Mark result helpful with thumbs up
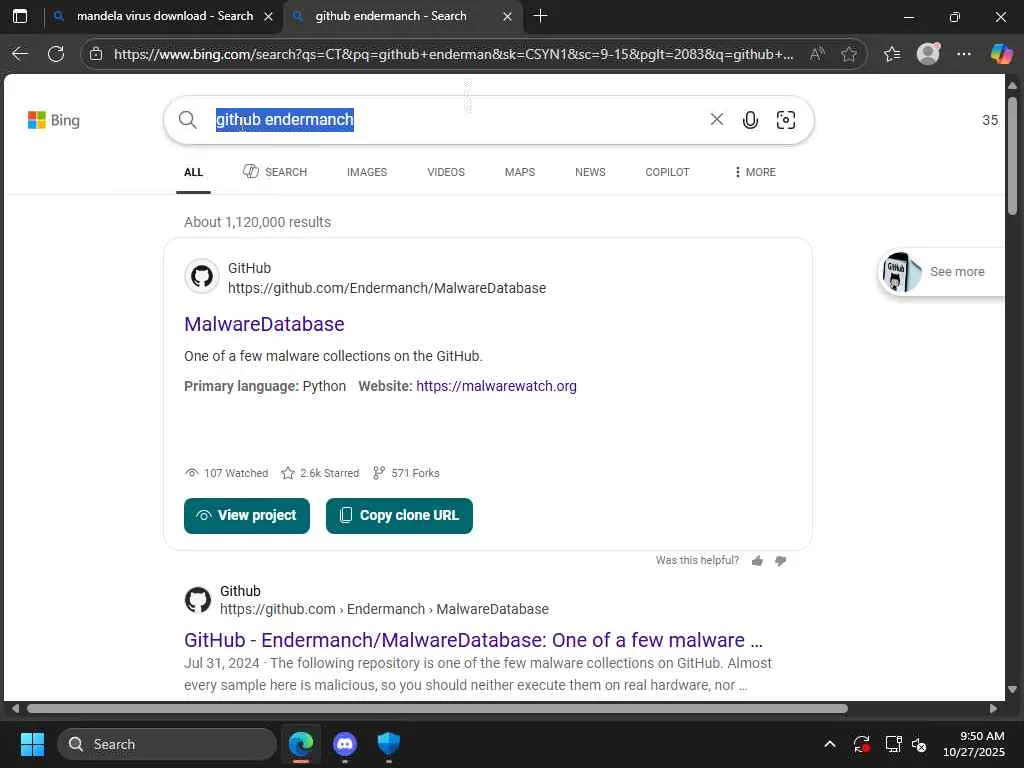The height and width of the screenshot is (768, 1024). 758,561
